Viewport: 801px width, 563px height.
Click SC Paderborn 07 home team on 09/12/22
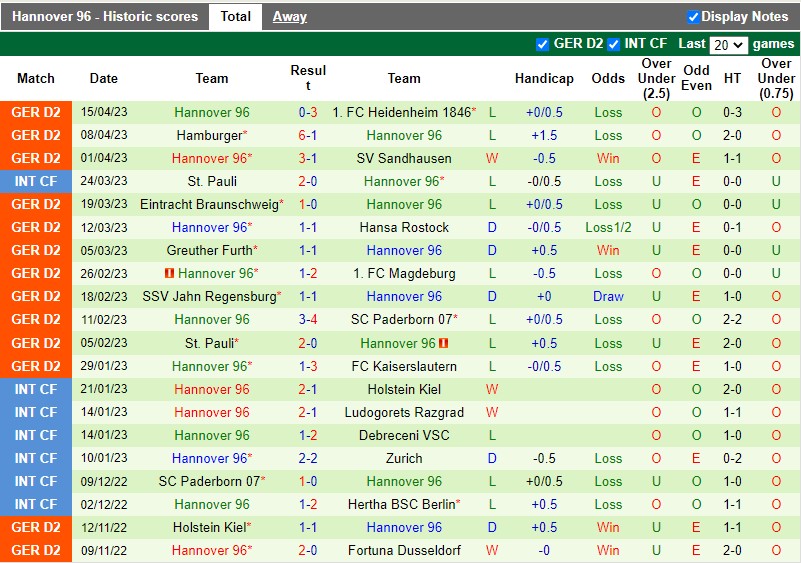click(209, 481)
